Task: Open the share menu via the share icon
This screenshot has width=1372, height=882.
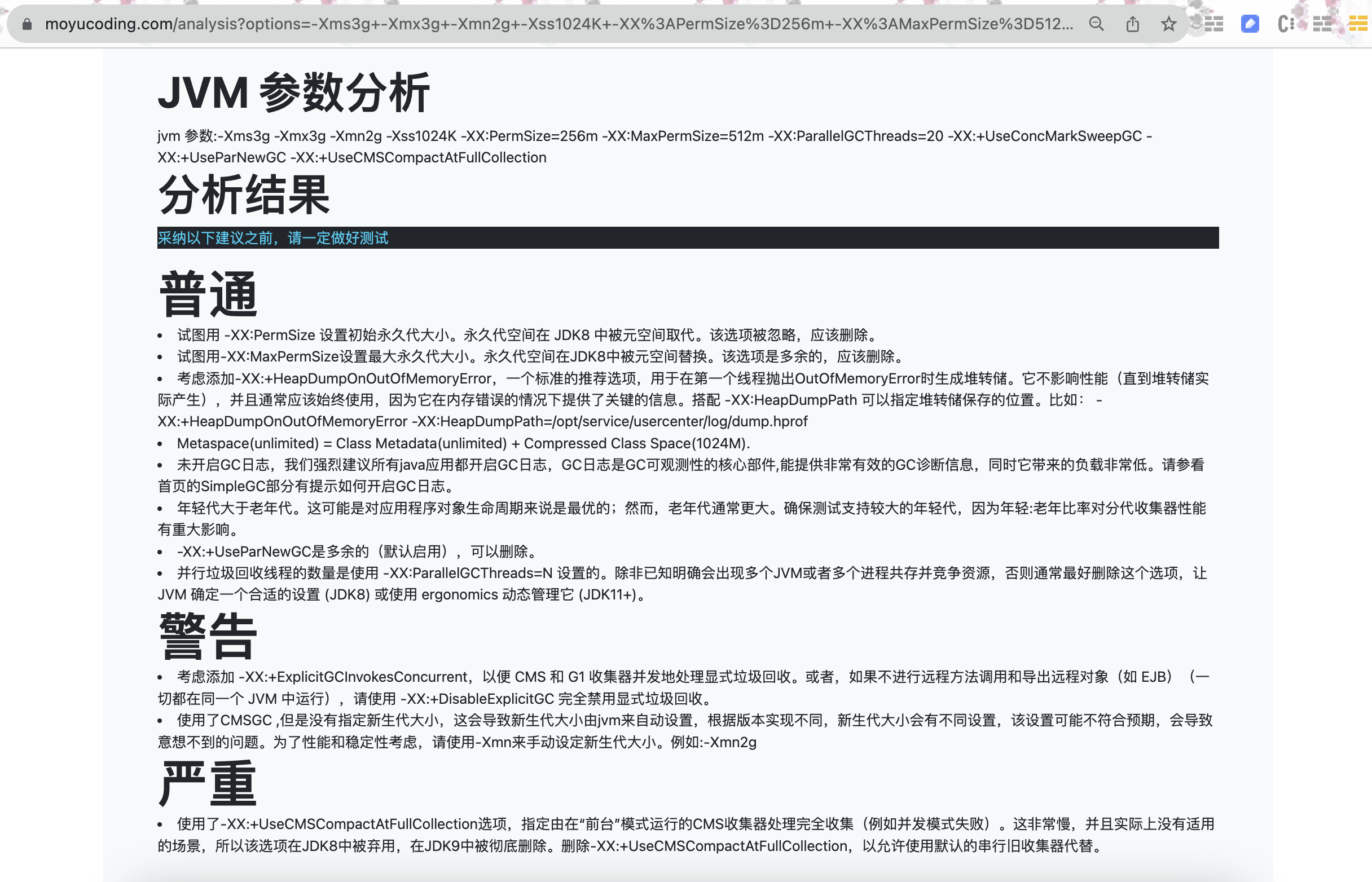Action: click(x=1132, y=24)
